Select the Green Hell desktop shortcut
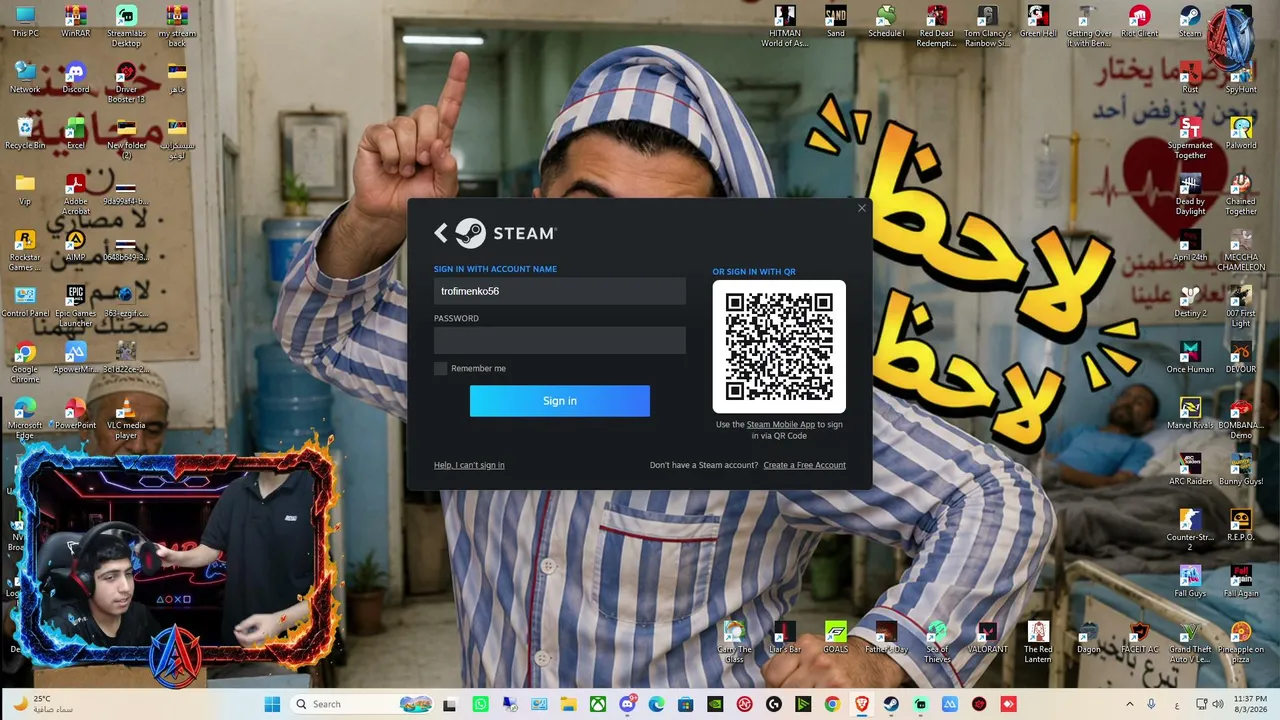 [x=1038, y=22]
